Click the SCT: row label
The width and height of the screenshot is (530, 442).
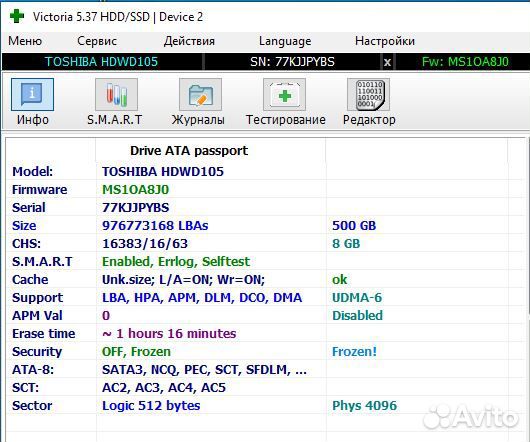(25, 388)
